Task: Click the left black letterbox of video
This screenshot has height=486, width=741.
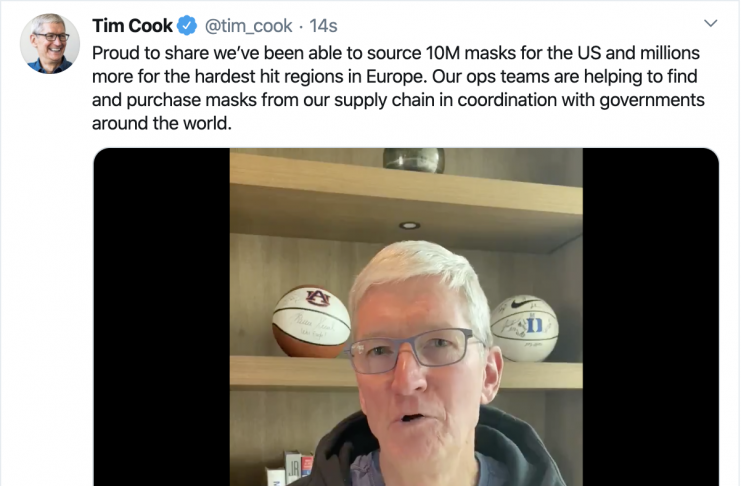Action: (162, 317)
